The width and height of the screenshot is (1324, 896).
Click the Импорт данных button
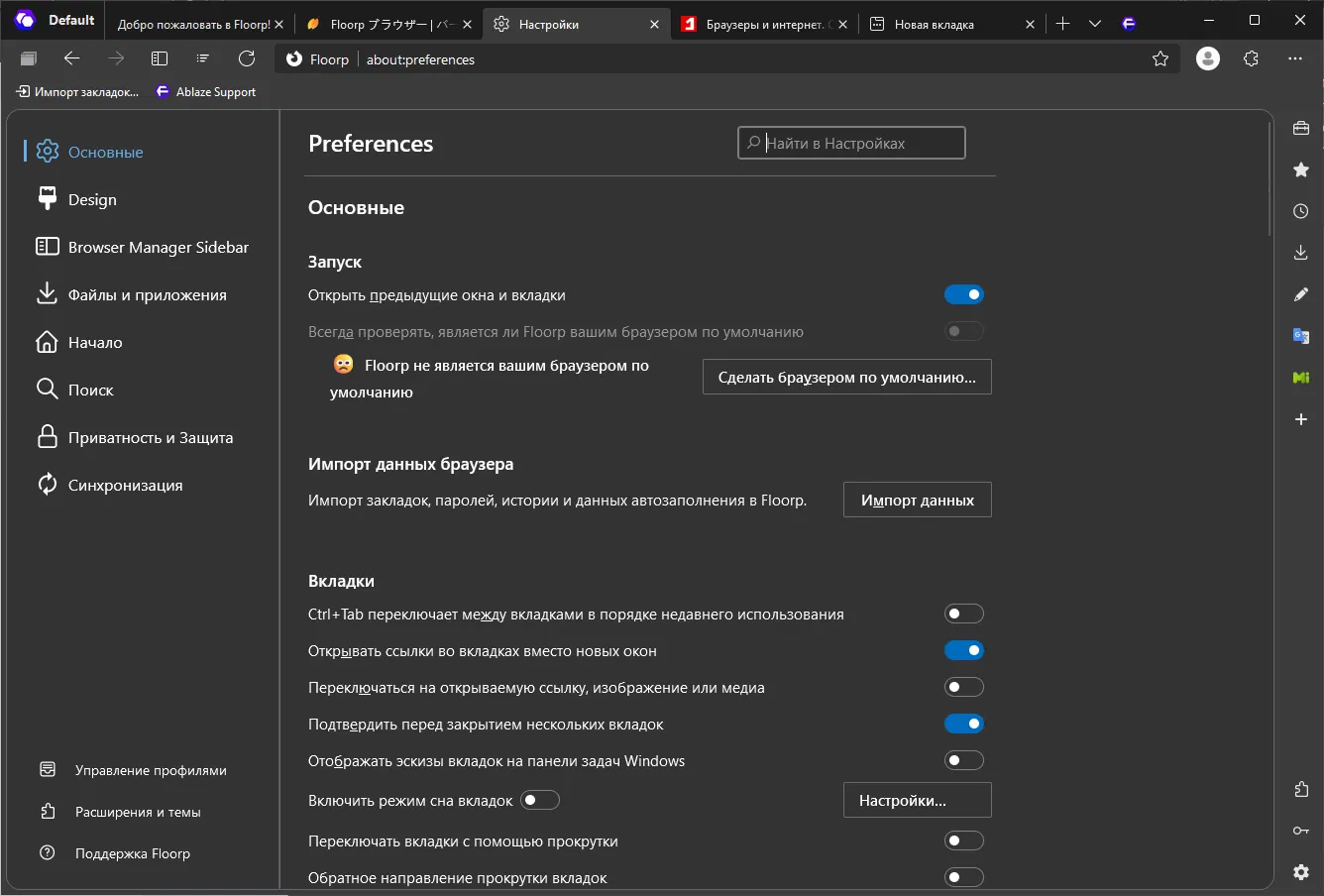[x=917, y=501]
